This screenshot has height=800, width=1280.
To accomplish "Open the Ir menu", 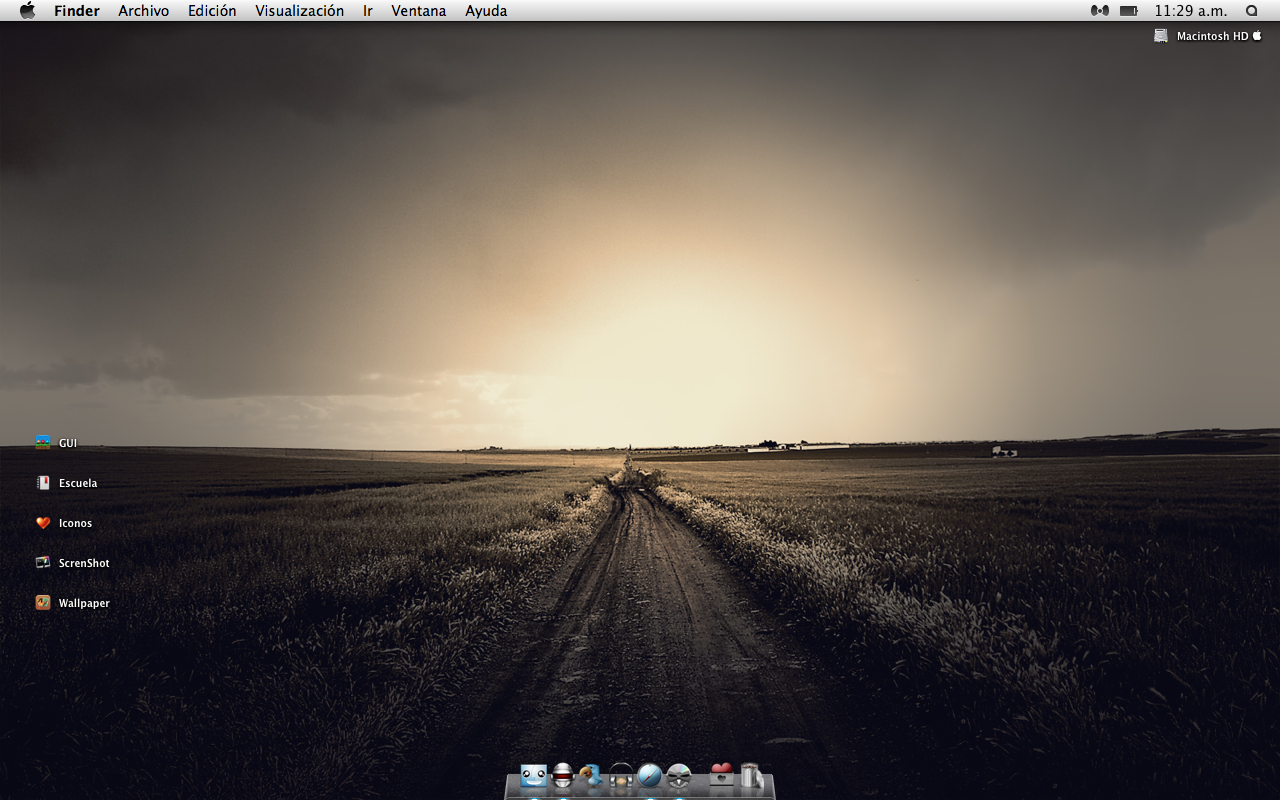I will (x=368, y=11).
